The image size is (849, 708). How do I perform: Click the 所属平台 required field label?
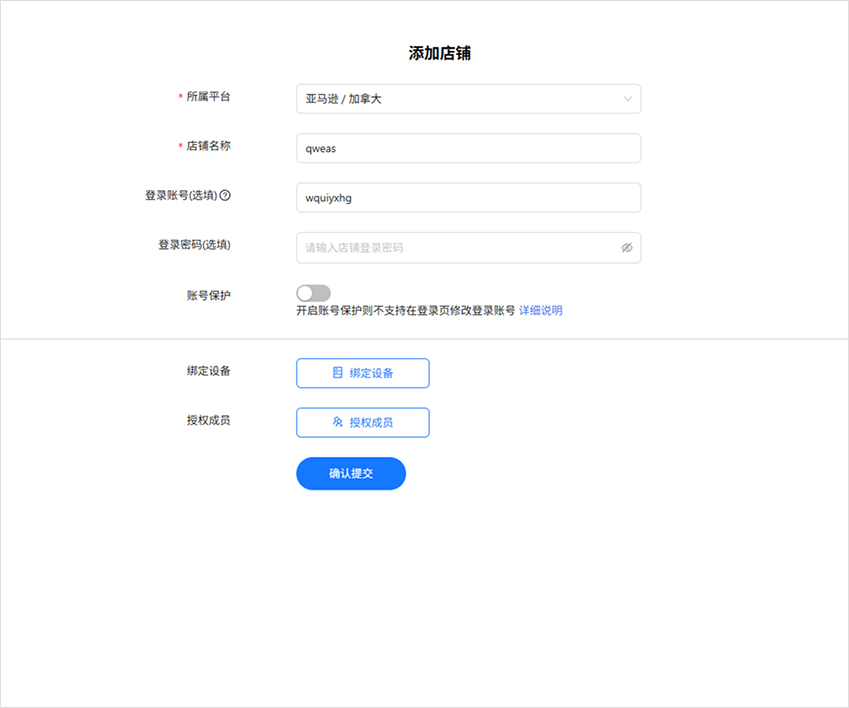(208, 97)
